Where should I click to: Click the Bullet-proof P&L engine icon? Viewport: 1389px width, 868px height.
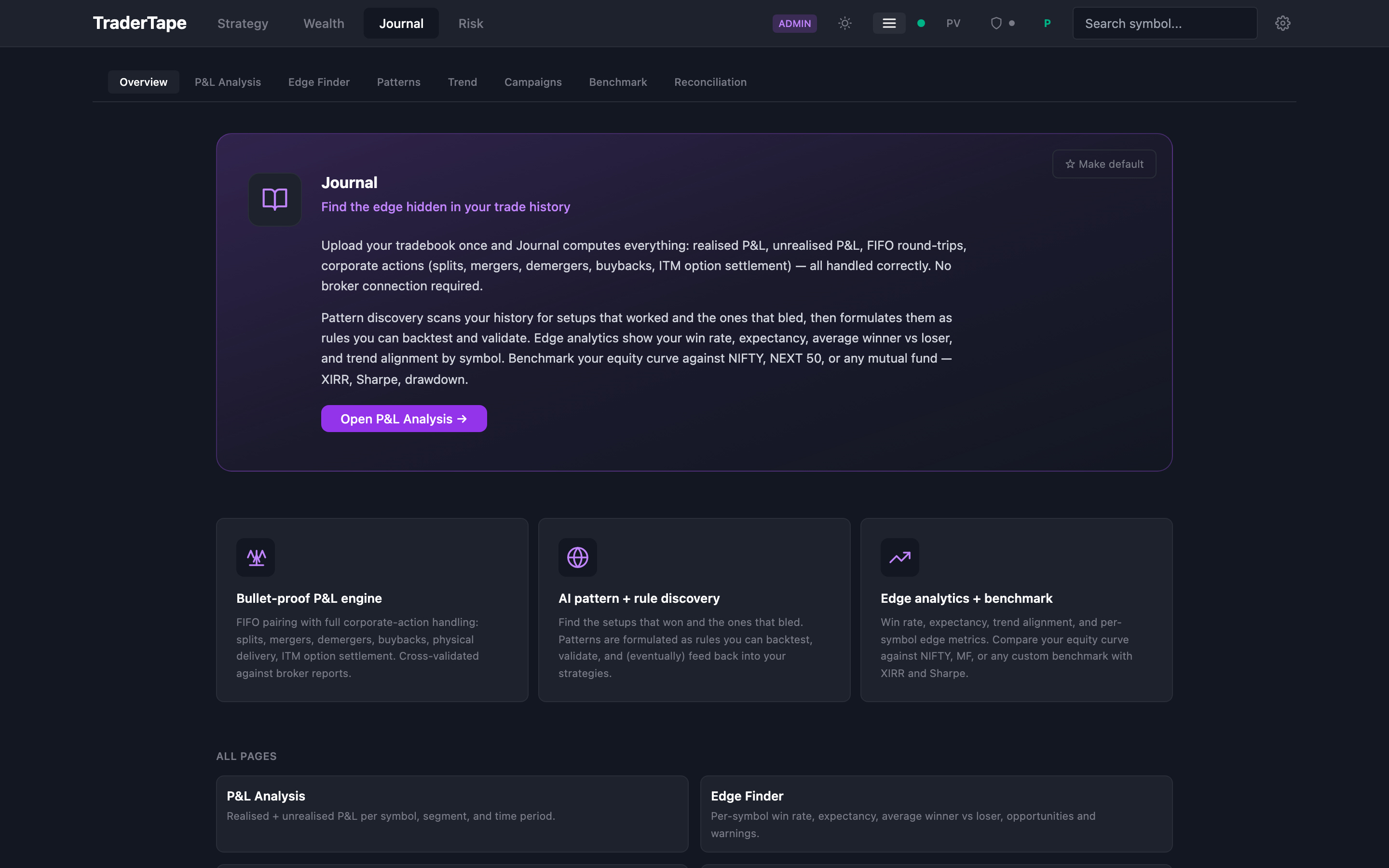click(256, 557)
